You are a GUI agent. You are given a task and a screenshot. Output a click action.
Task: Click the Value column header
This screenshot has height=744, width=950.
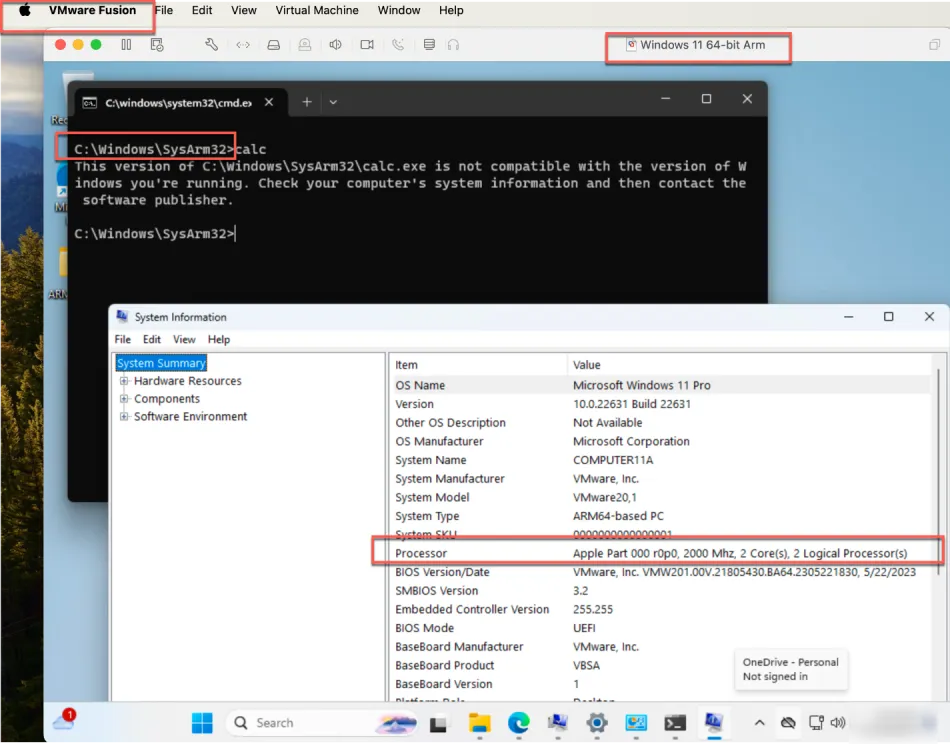point(751,365)
